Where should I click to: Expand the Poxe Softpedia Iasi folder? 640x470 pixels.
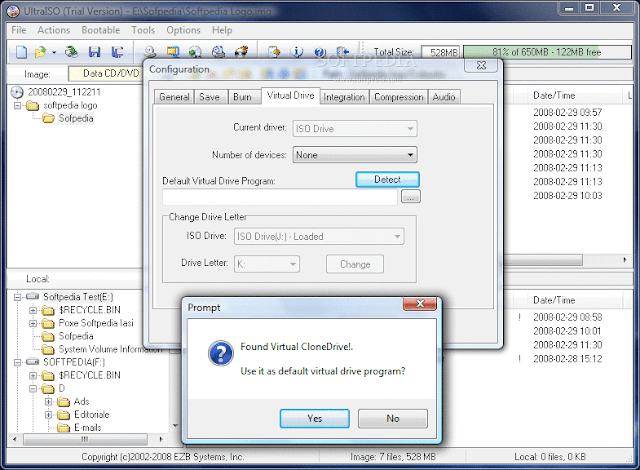[x=33, y=324]
